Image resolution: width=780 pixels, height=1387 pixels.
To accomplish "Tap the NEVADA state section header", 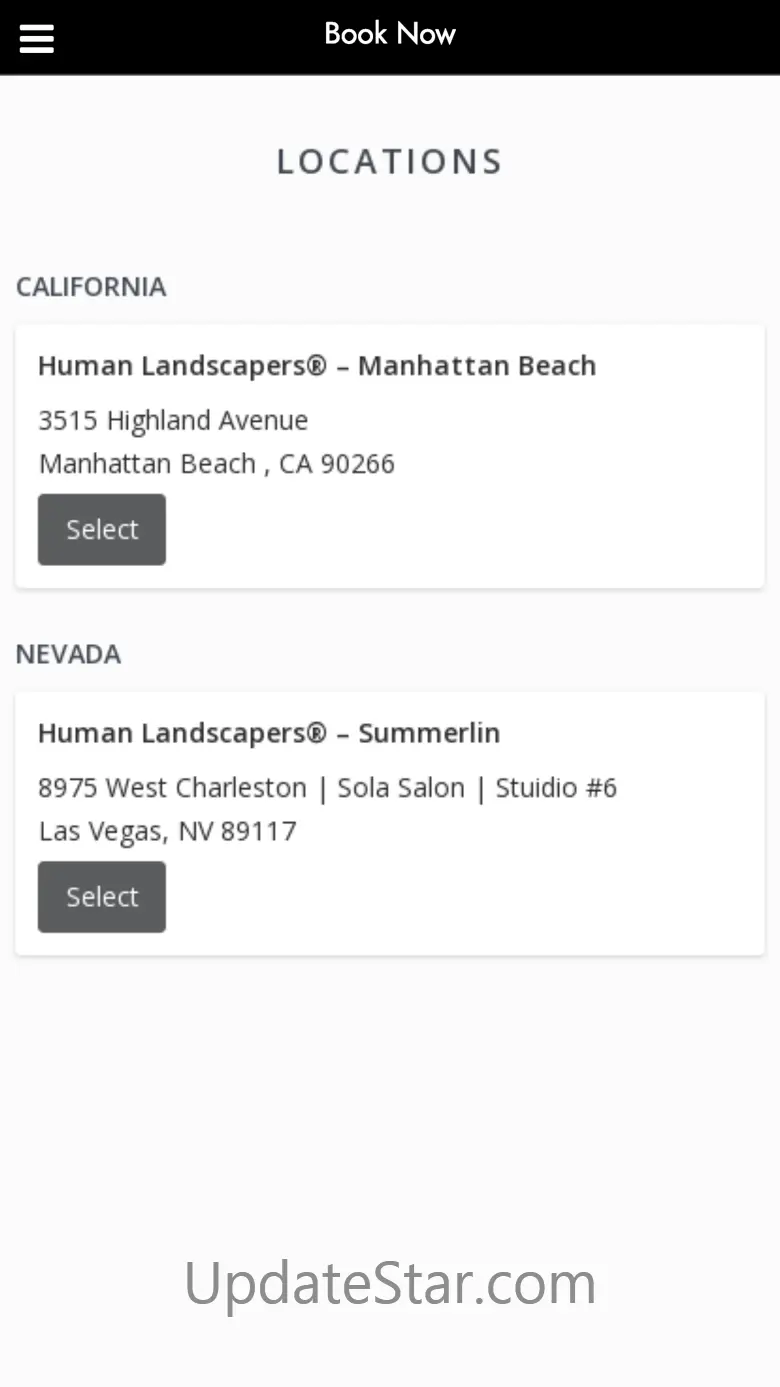I will pos(68,654).
